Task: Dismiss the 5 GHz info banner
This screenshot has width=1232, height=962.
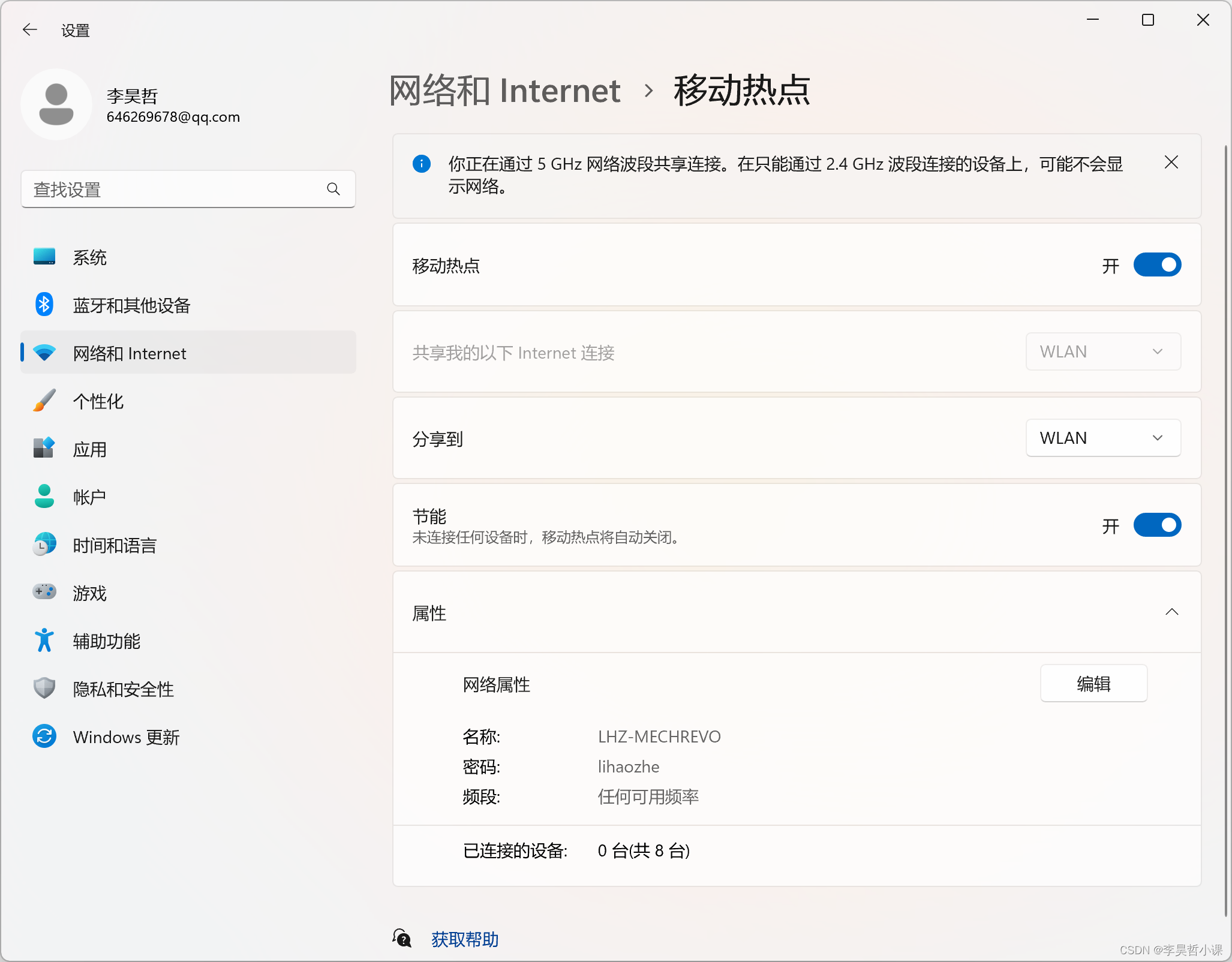Action: click(x=1171, y=163)
